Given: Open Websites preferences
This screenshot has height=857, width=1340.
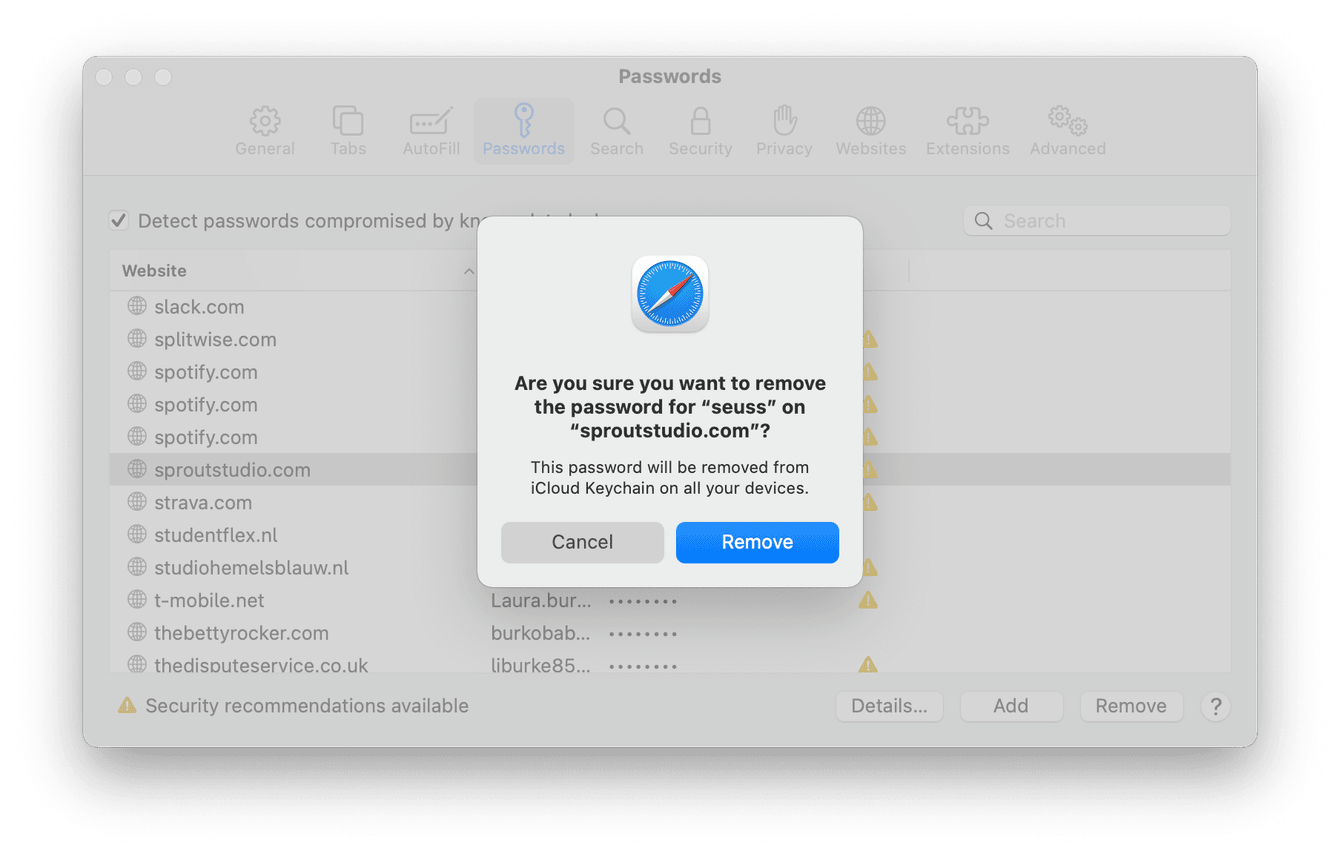Looking at the screenshot, I should [x=870, y=130].
